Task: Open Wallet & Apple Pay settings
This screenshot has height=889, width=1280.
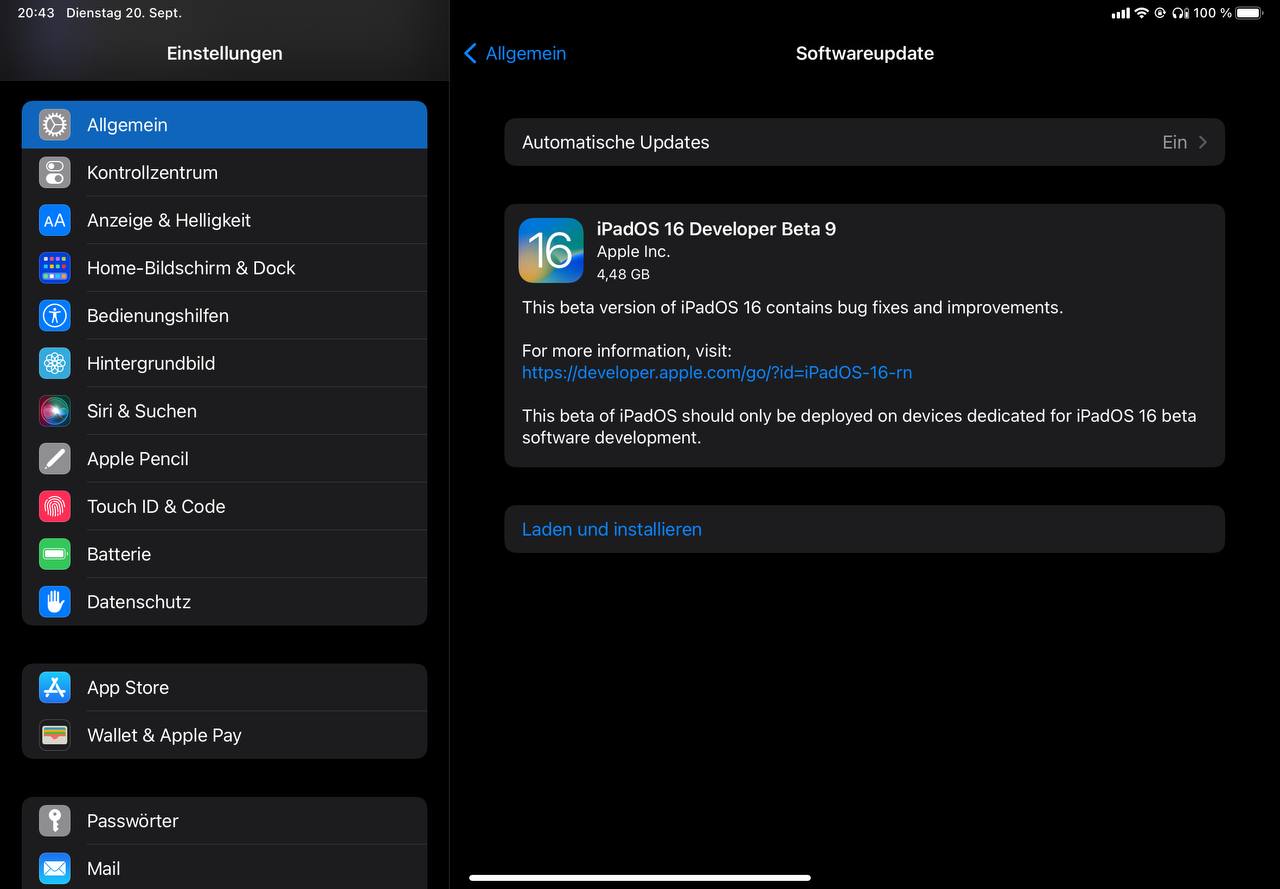Action: 224,735
